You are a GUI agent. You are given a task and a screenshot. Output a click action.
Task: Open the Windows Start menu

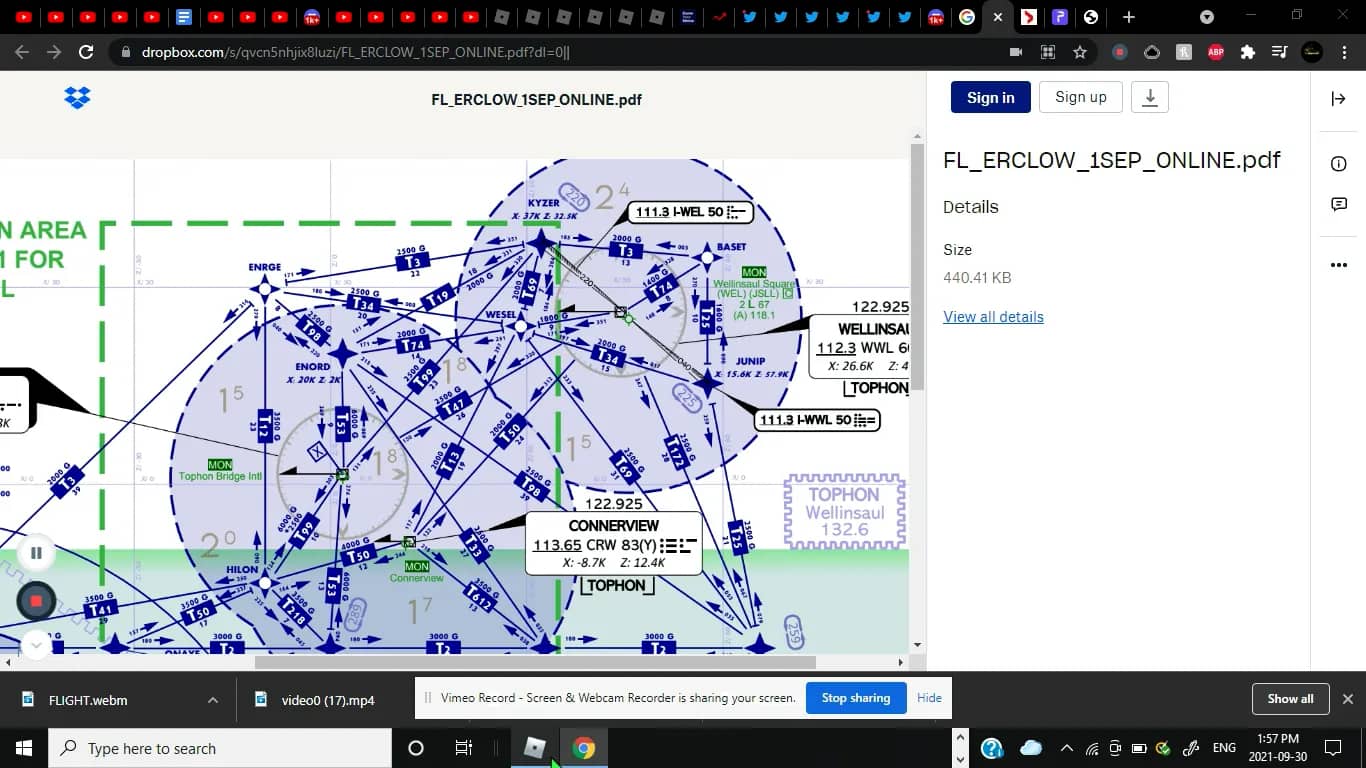click(x=24, y=748)
